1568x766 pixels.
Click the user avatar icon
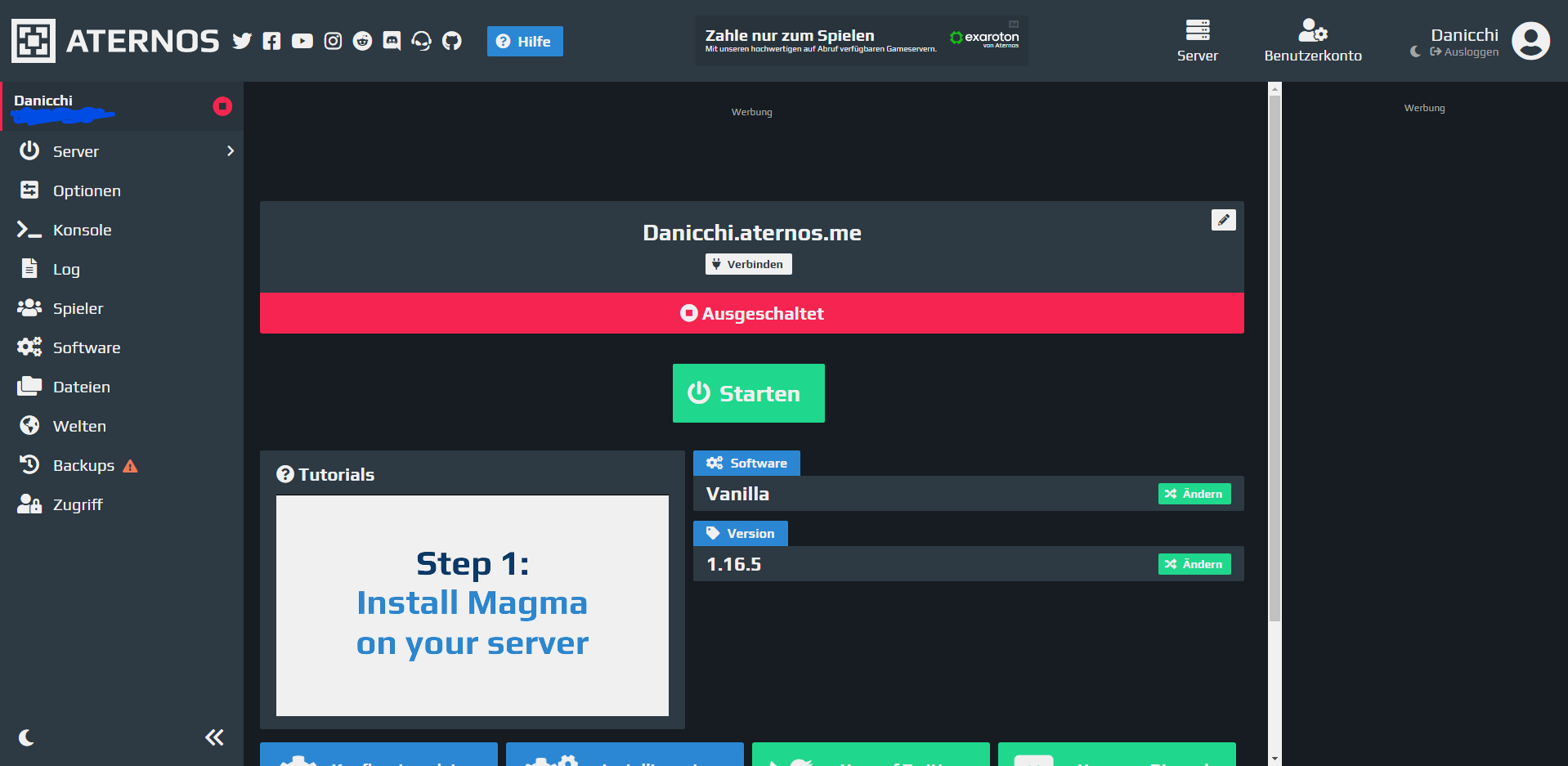pyautogui.click(x=1531, y=41)
